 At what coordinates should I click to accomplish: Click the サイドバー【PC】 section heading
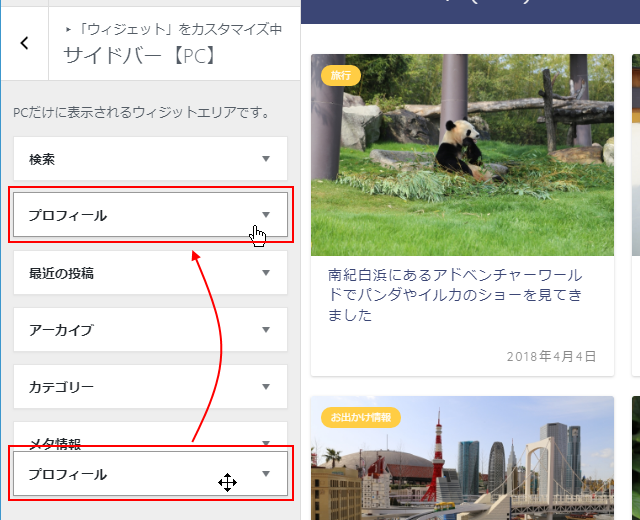(141, 56)
